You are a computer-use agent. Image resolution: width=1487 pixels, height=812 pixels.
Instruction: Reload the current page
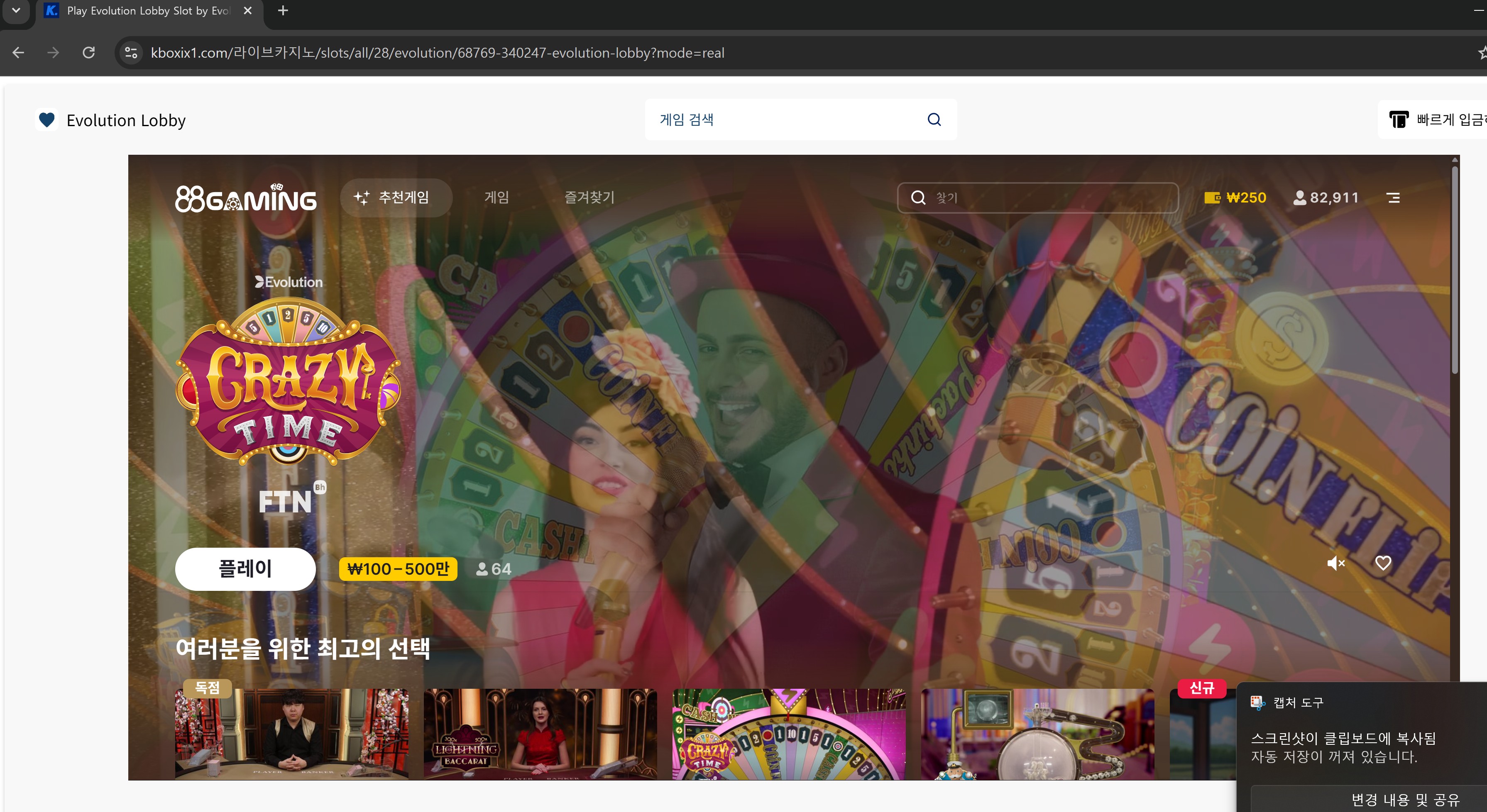coord(88,53)
